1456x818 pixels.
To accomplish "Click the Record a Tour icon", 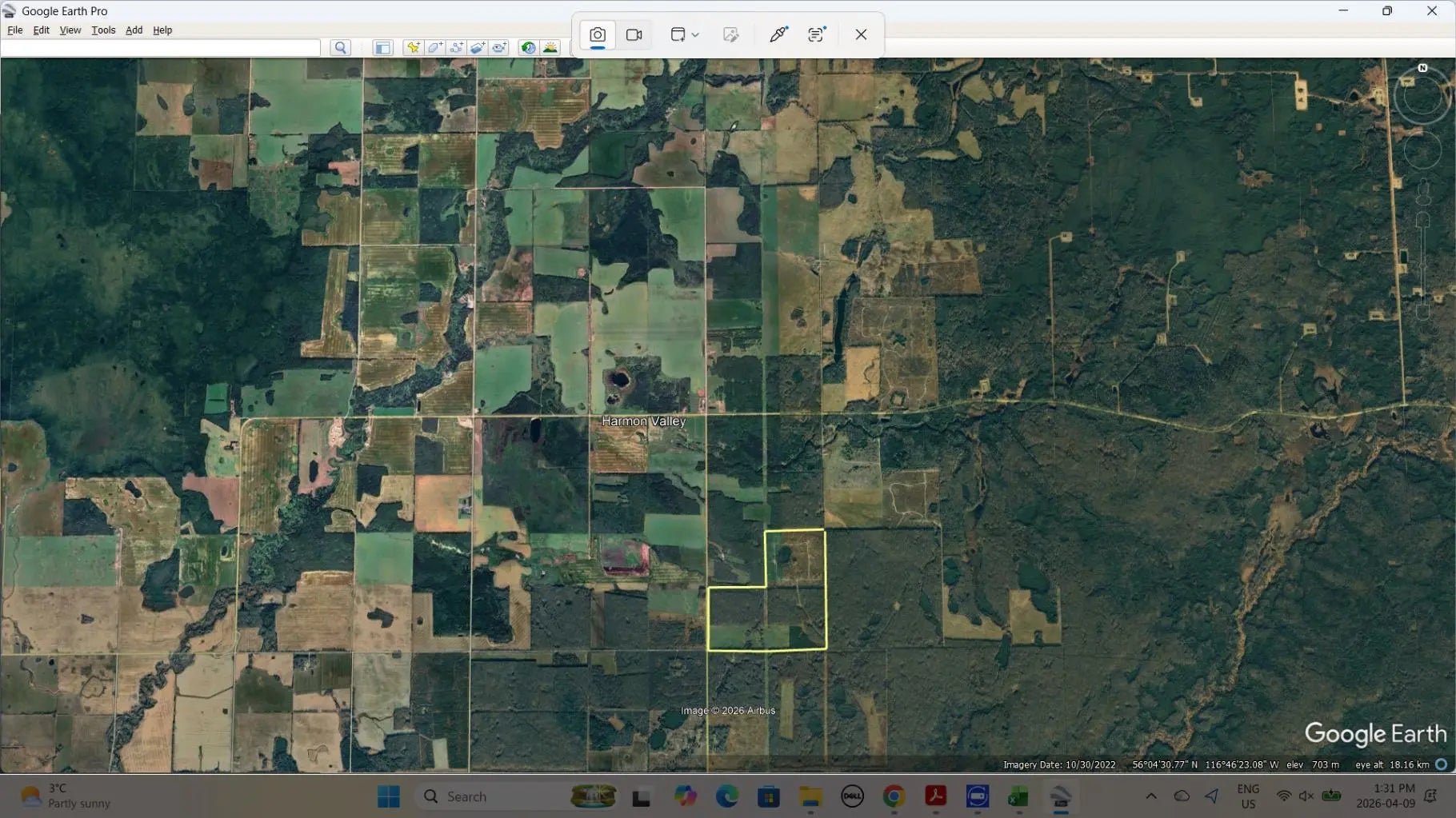I will pos(499,48).
